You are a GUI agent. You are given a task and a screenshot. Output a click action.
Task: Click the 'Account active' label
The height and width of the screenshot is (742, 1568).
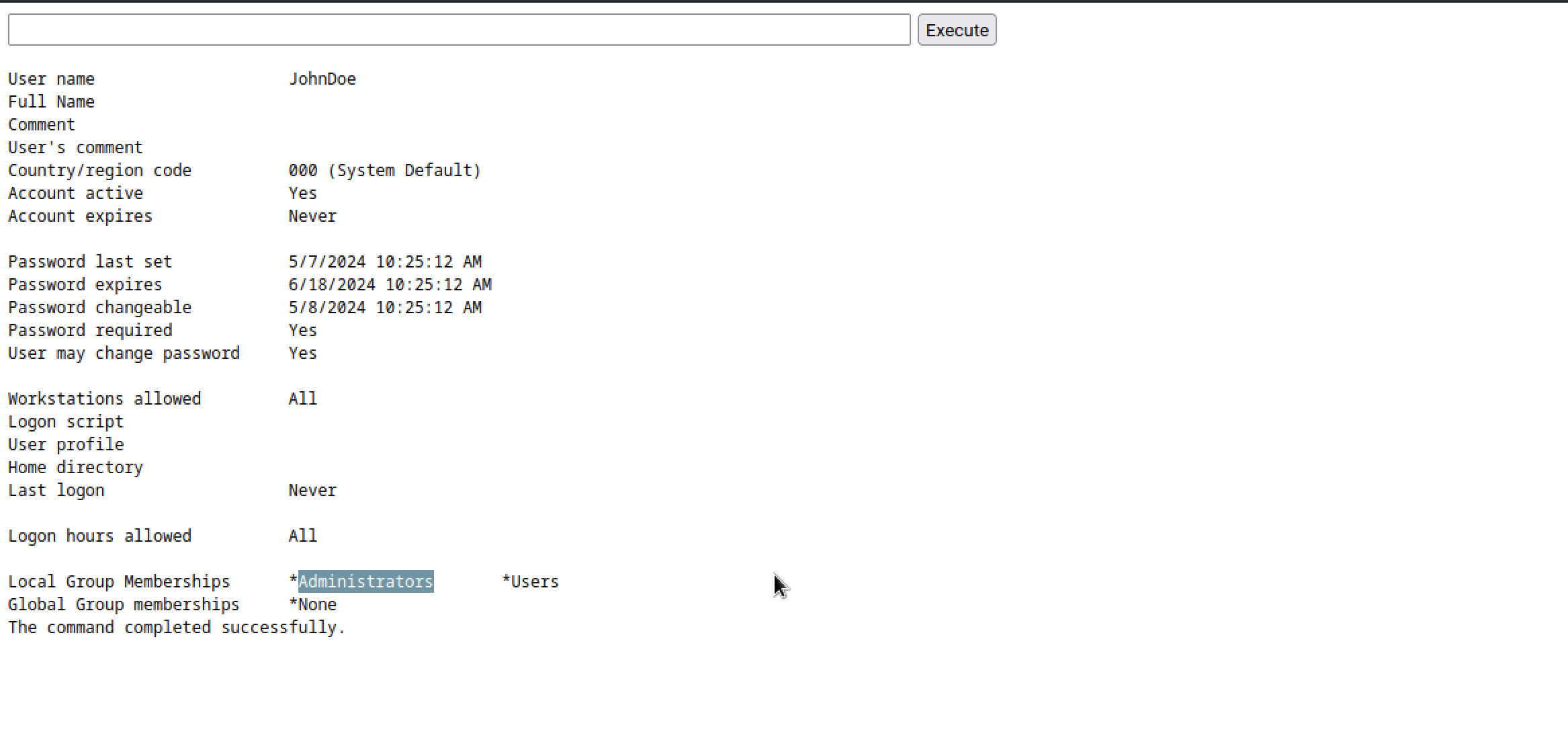75,193
